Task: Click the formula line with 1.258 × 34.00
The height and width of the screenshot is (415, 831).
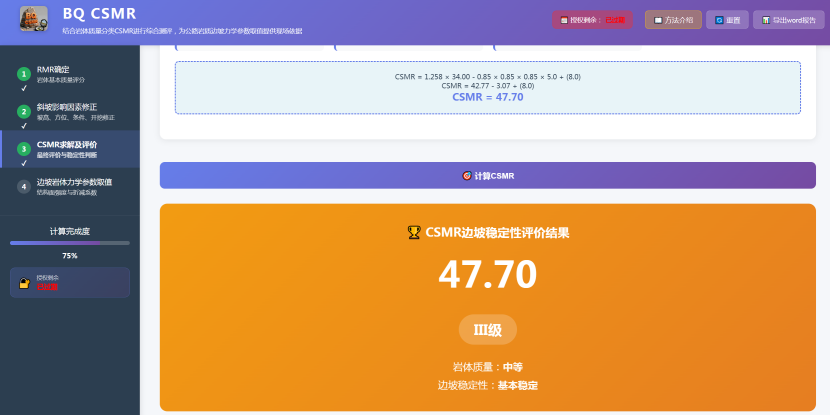Action: 488,77
